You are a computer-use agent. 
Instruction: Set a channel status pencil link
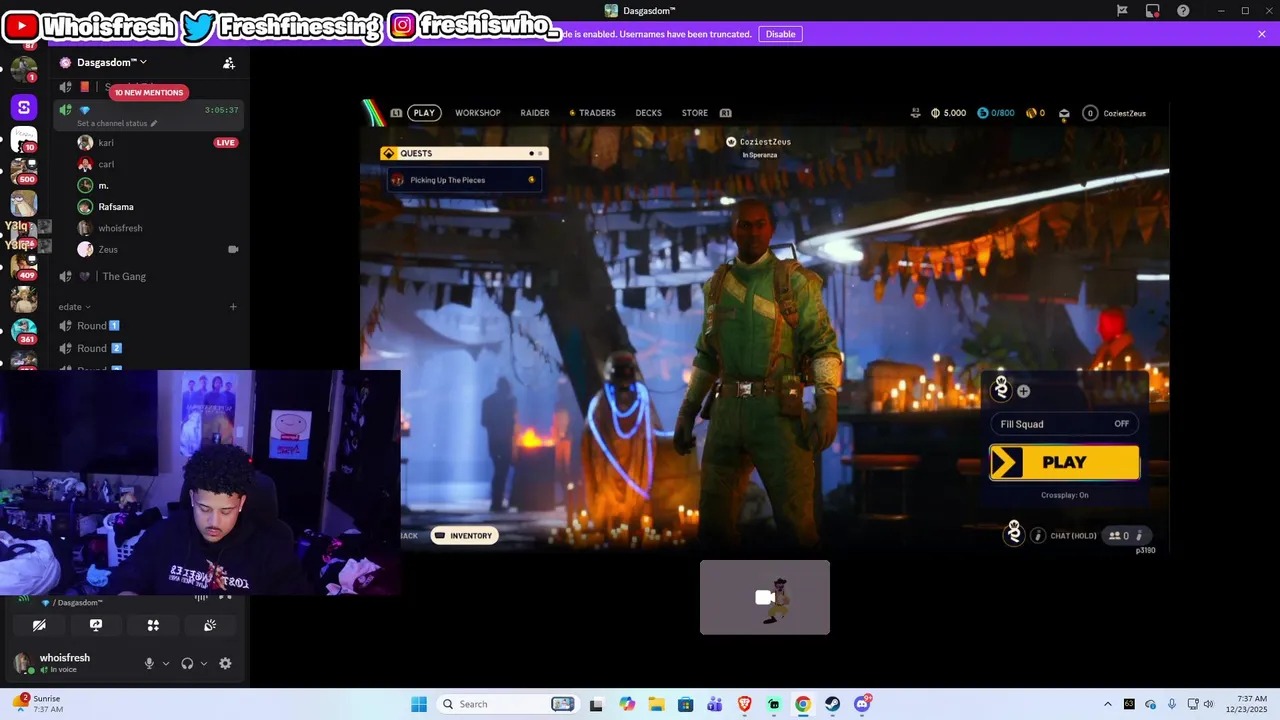[117, 123]
